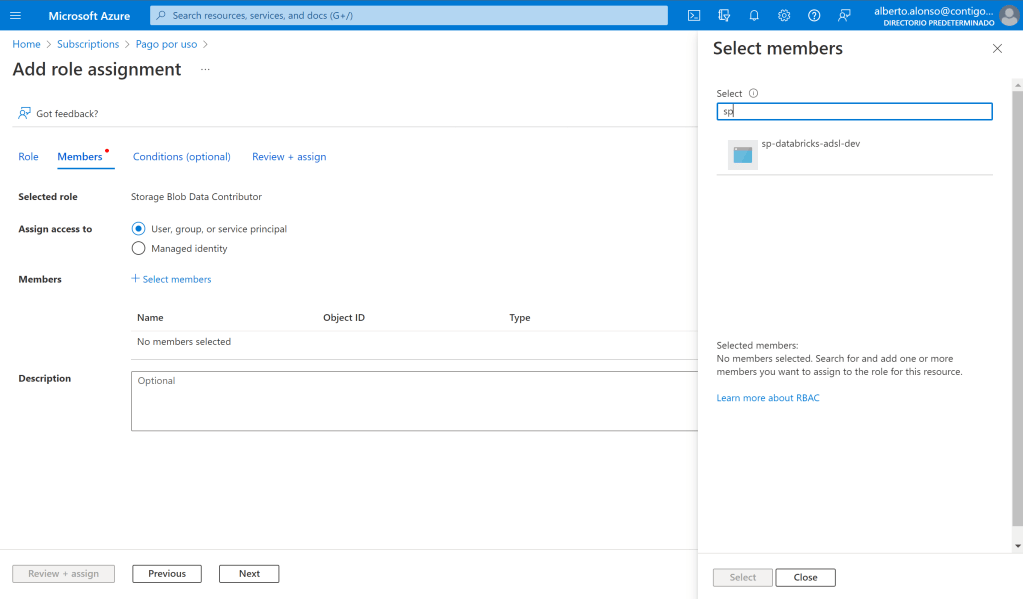Open the Directories and subscriptions filter
The image size is (1023, 599).
point(724,15)
